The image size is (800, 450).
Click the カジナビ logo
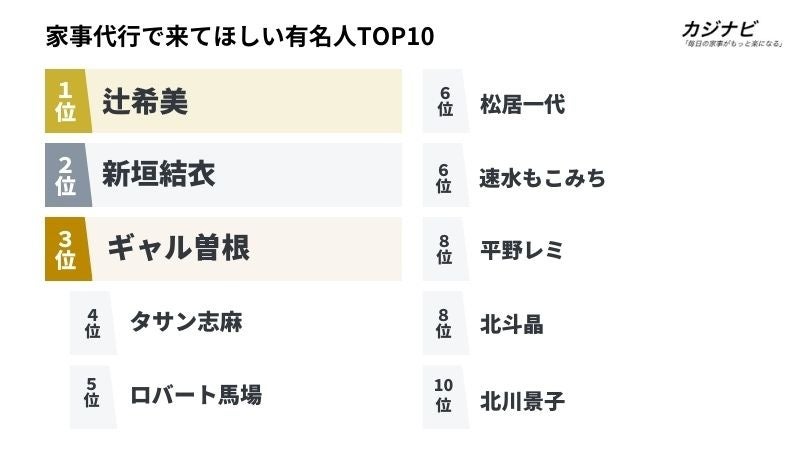tap(720, 29)
